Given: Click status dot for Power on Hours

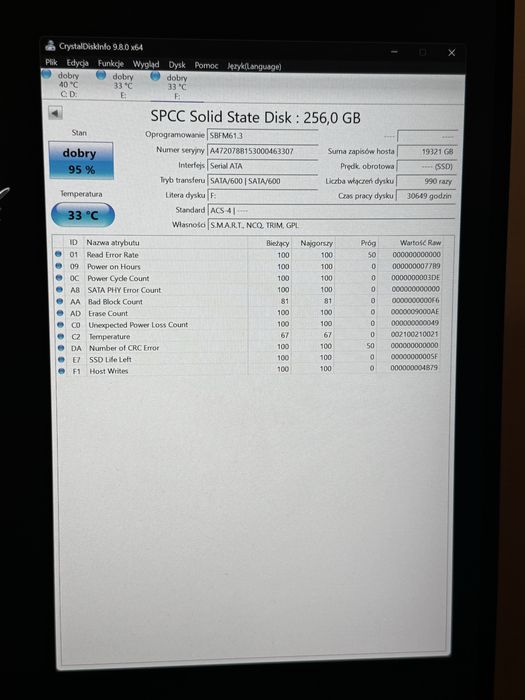Looking at the screenshot, I should (x=58, y=266).
